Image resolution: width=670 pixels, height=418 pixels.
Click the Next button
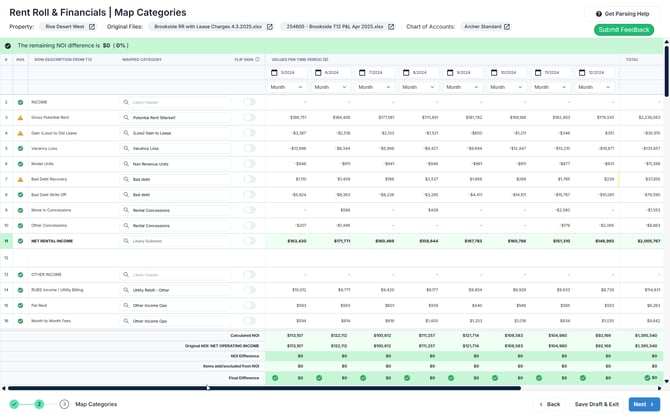point(643,404)
